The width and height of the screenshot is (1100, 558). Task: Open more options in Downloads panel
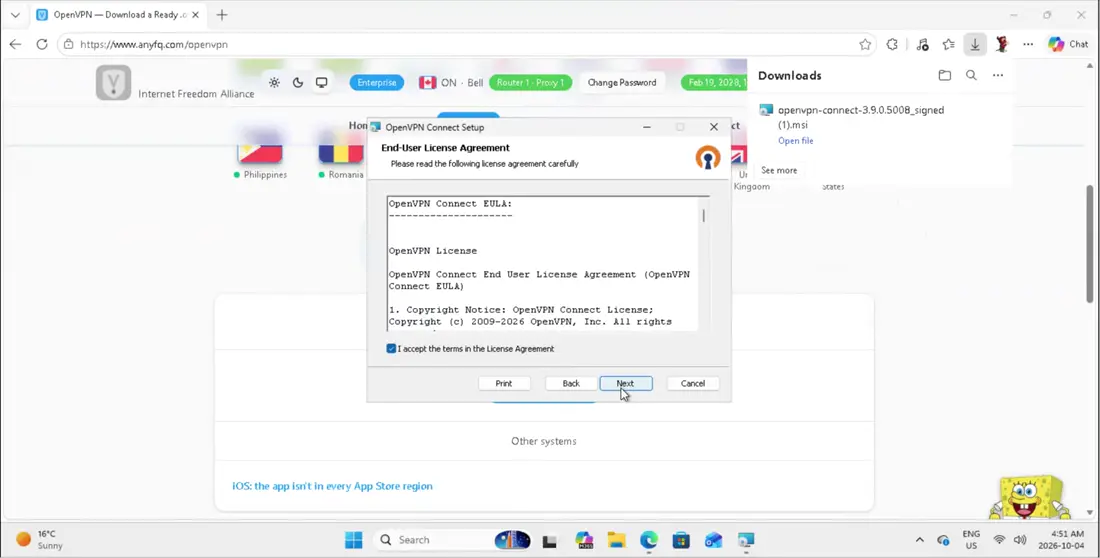coord(998,75)
